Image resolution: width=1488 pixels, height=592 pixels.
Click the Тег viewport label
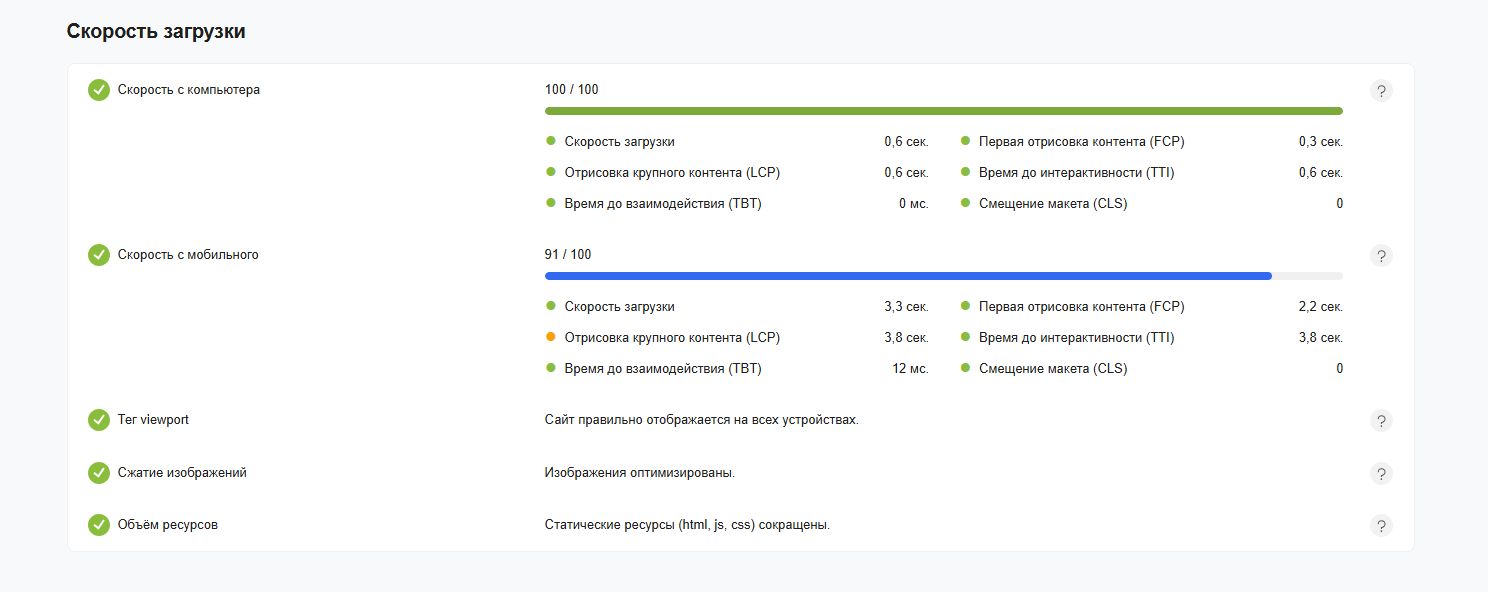pos(153,420)
